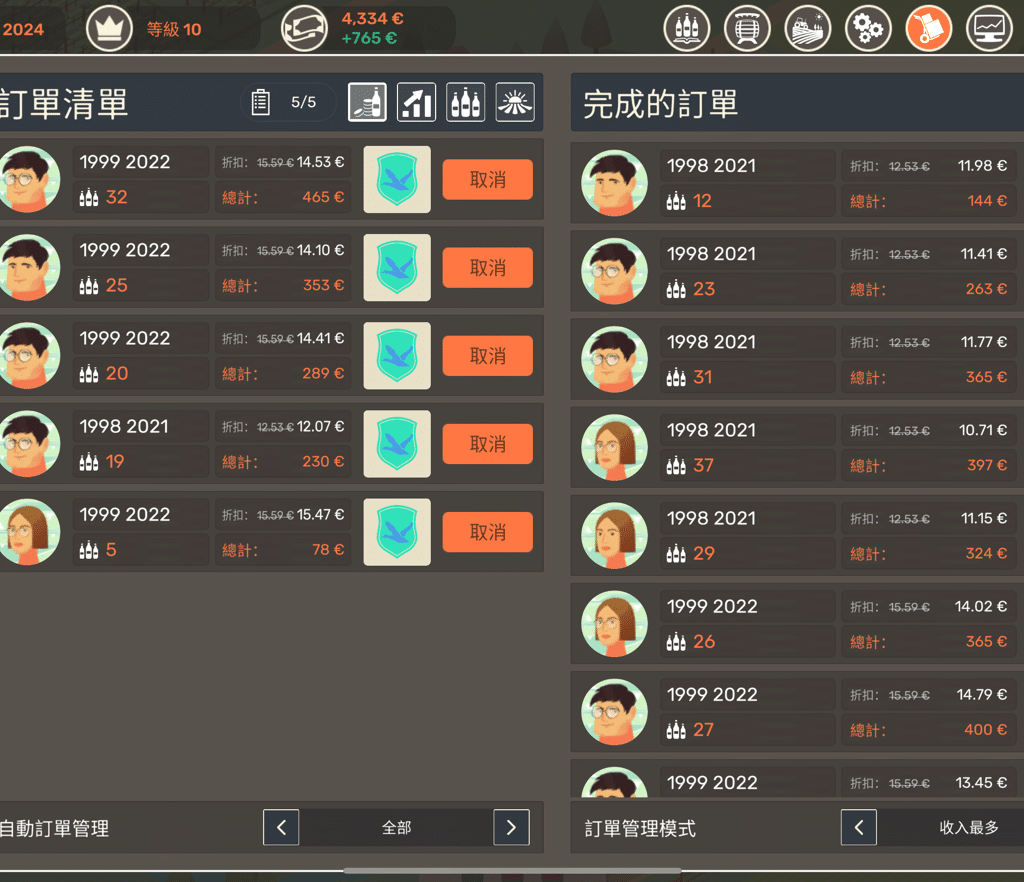
Task: Open the barrel cellar icon
Action: pyautogui.click(x=747, y=29)
